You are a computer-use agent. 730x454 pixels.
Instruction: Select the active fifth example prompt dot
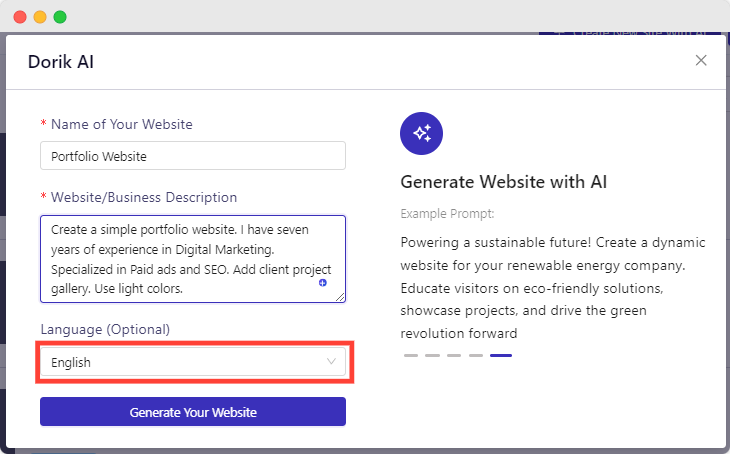click(501, 355)
